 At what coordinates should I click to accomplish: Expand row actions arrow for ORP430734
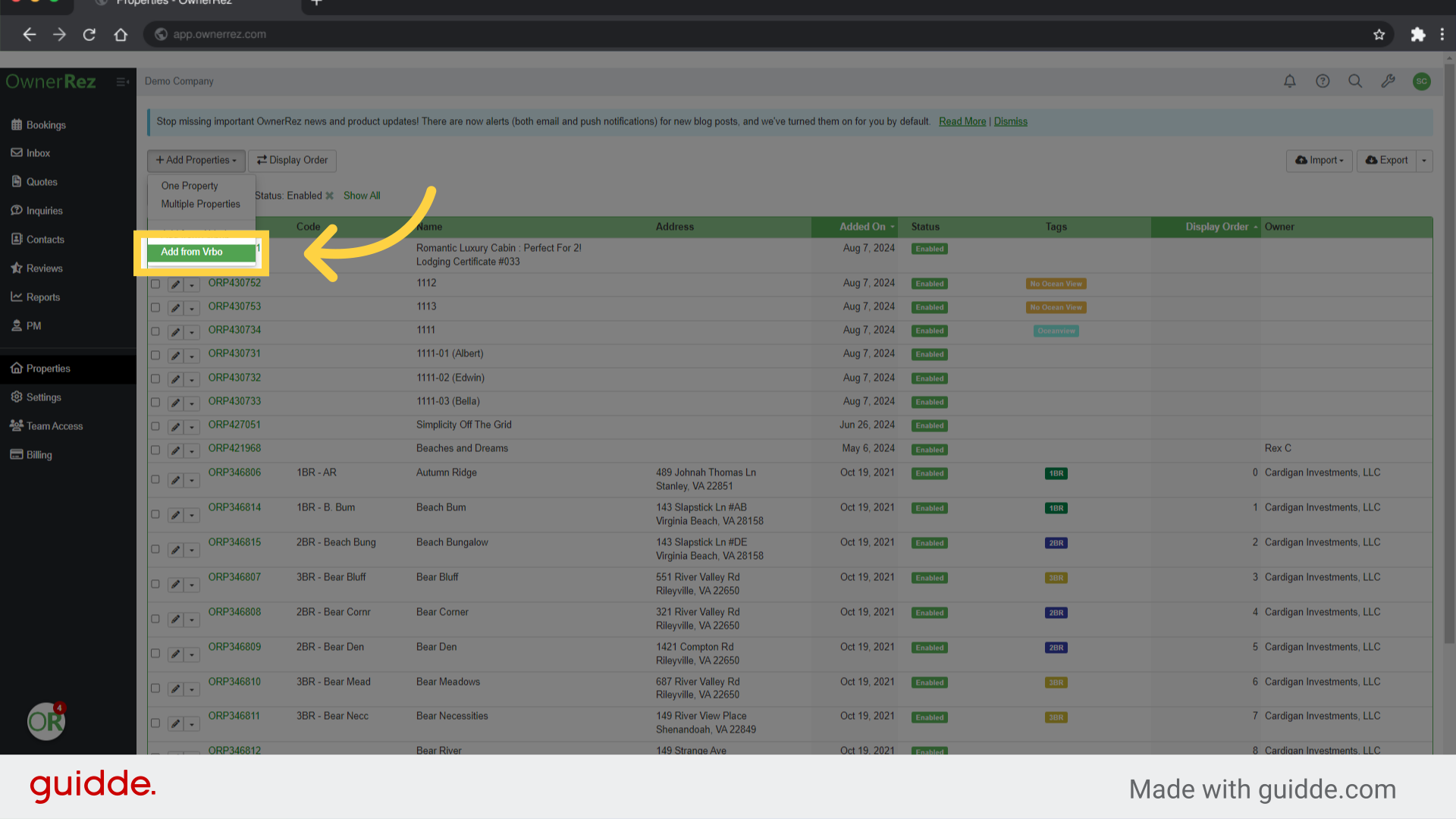(x=192, y=332)
